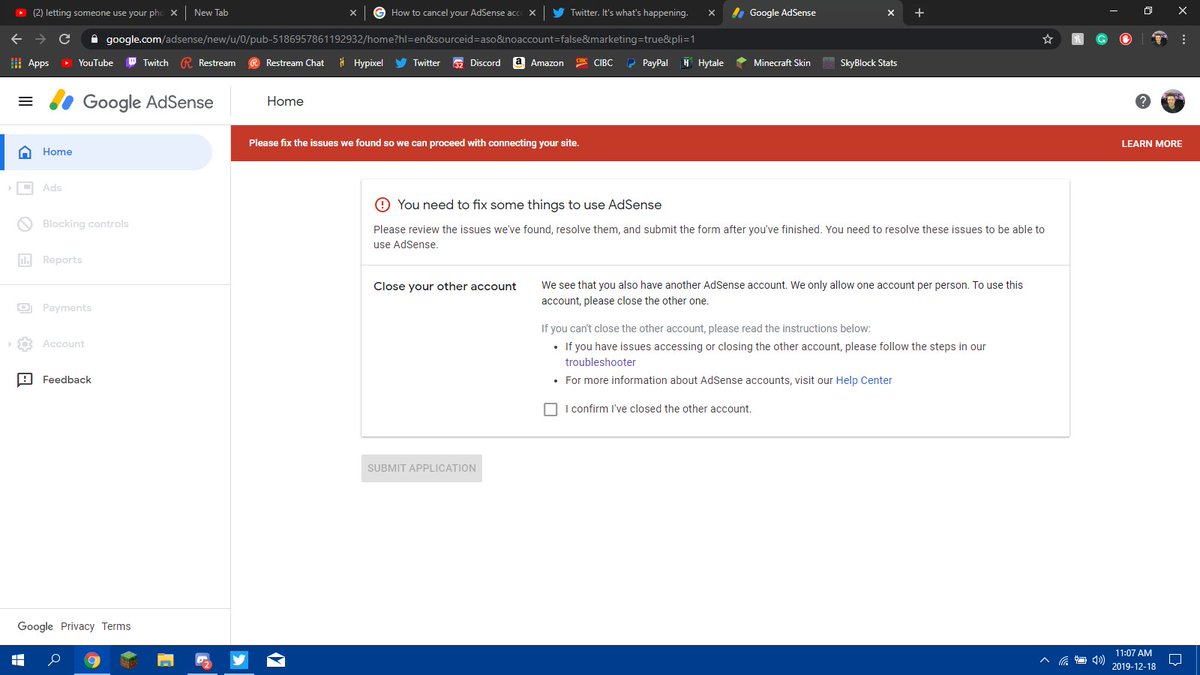Open the Windows Start menu
The image size is (1200, 675).
tap(17, 660)
